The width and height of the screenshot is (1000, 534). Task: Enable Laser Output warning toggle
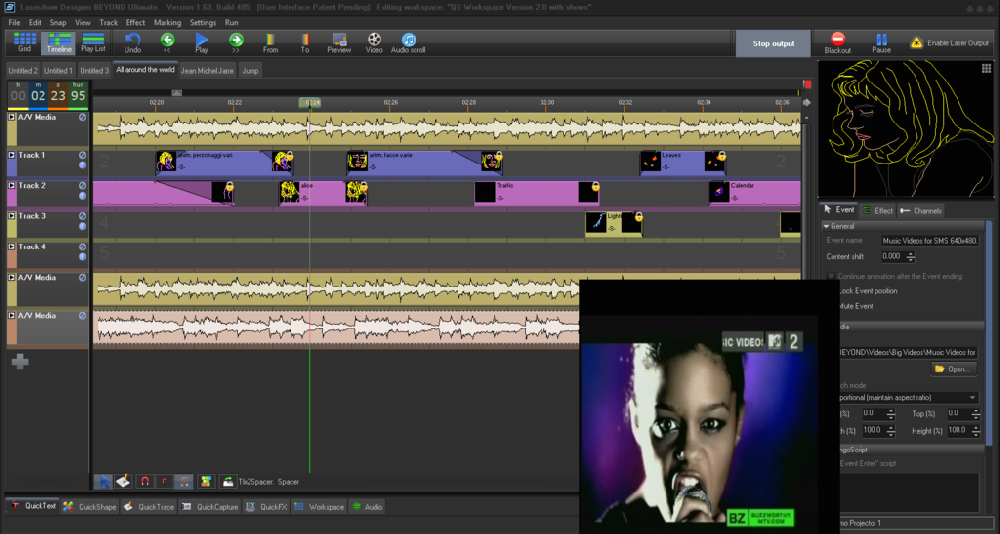[916, 43]
